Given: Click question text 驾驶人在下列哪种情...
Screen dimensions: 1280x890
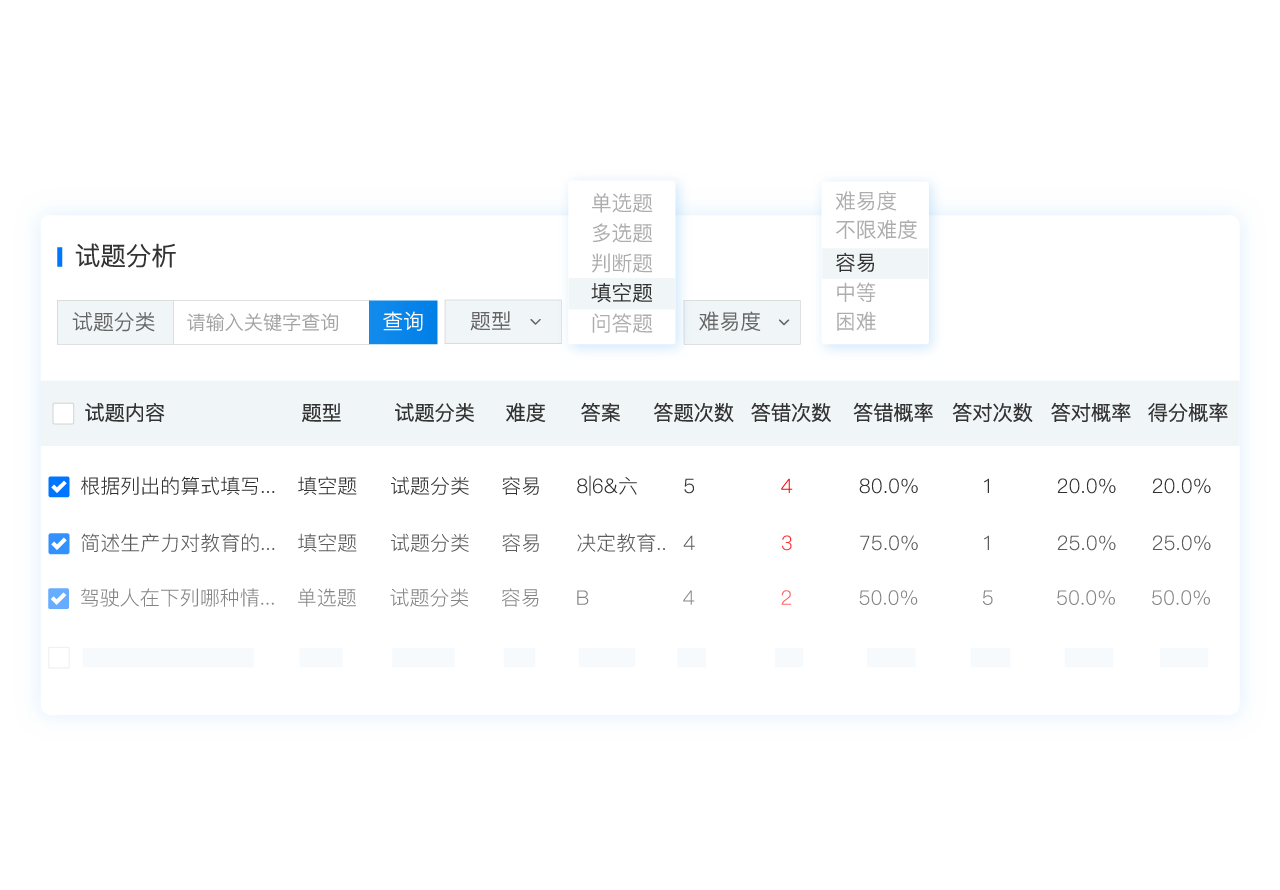Looking at the screenshot, I should coord(178,598).
